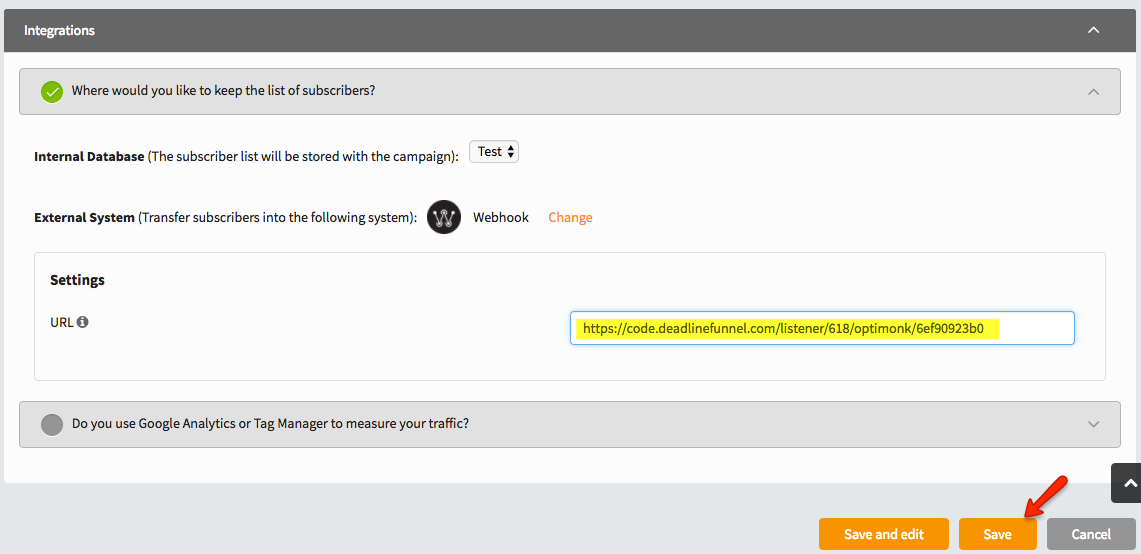Click the Save and edit button

[883, 534]
